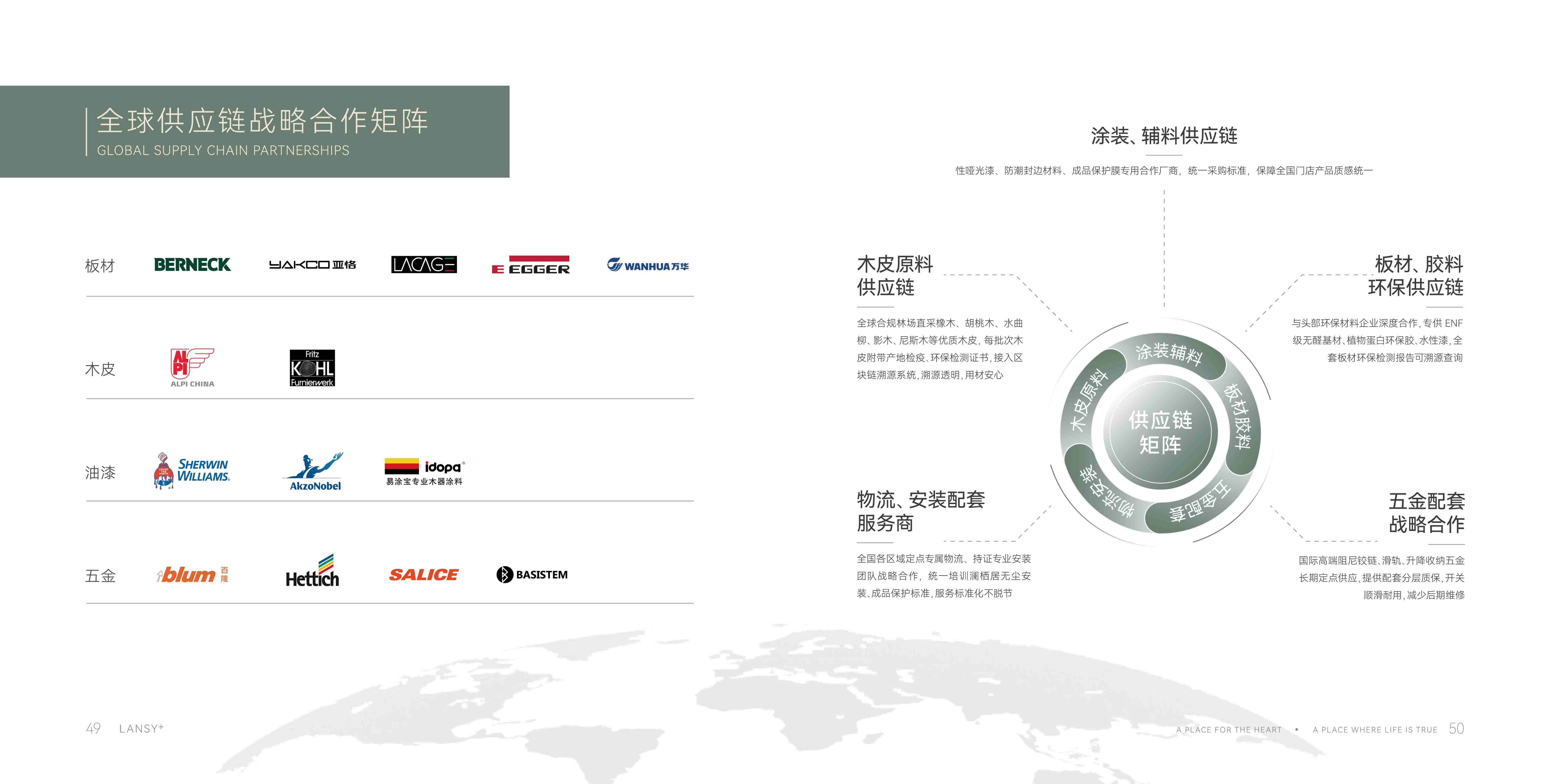Screen dimensions: 1550x784
Task: Click the AkzoNobel logo
Action: [x=313, y=472]
